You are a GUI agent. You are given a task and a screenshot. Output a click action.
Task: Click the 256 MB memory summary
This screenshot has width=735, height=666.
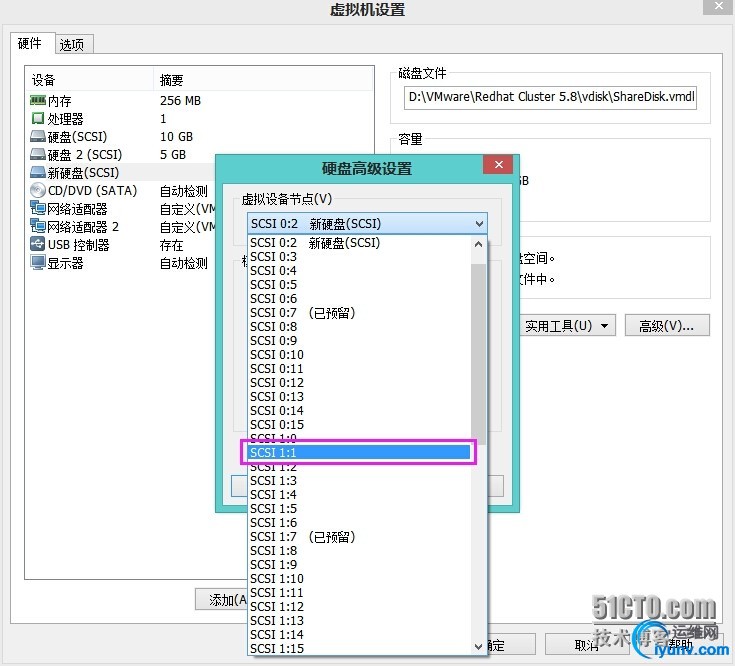tap(180, 101)
